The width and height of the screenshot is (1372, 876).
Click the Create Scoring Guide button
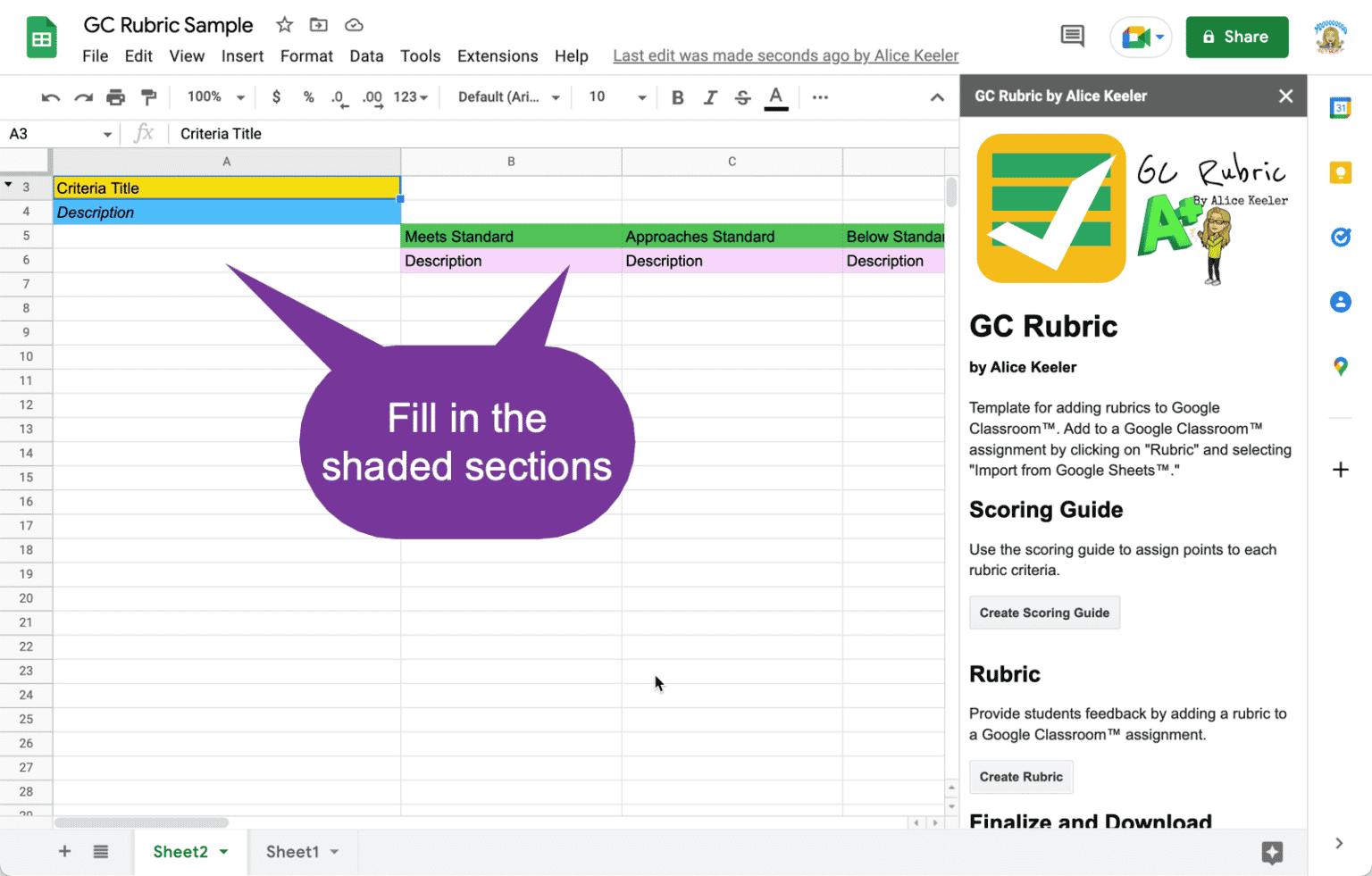(1044, 613)
